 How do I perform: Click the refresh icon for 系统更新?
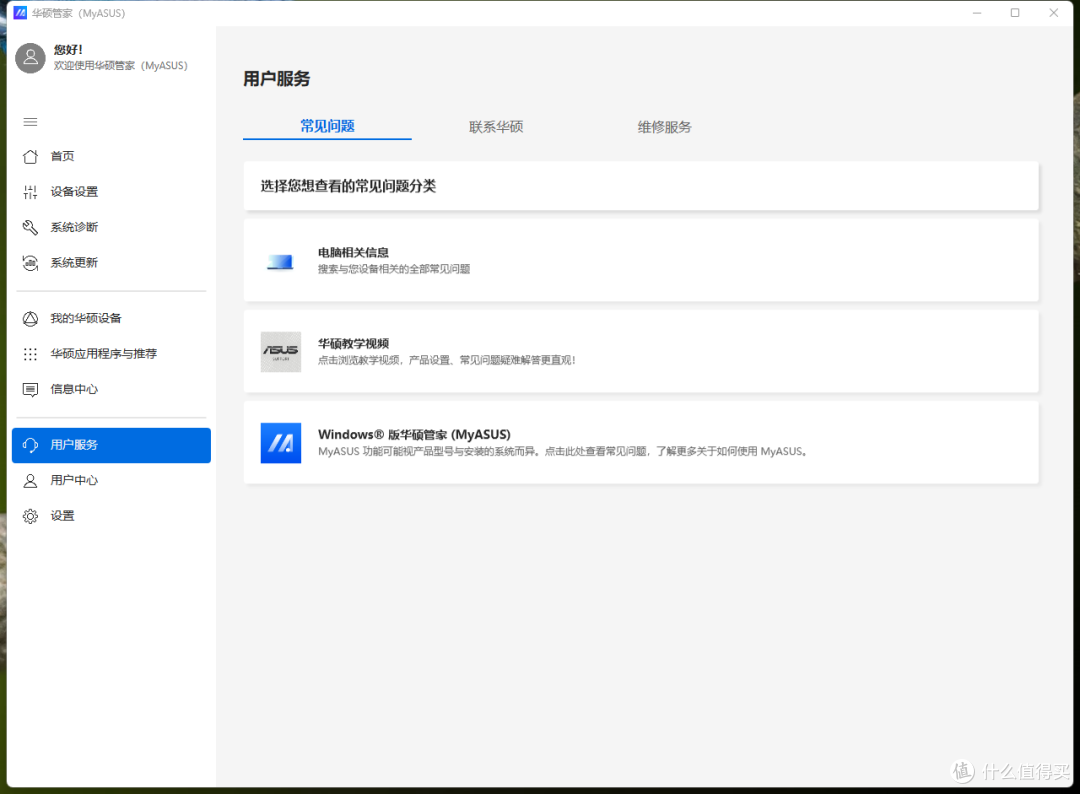click(30, 263)
